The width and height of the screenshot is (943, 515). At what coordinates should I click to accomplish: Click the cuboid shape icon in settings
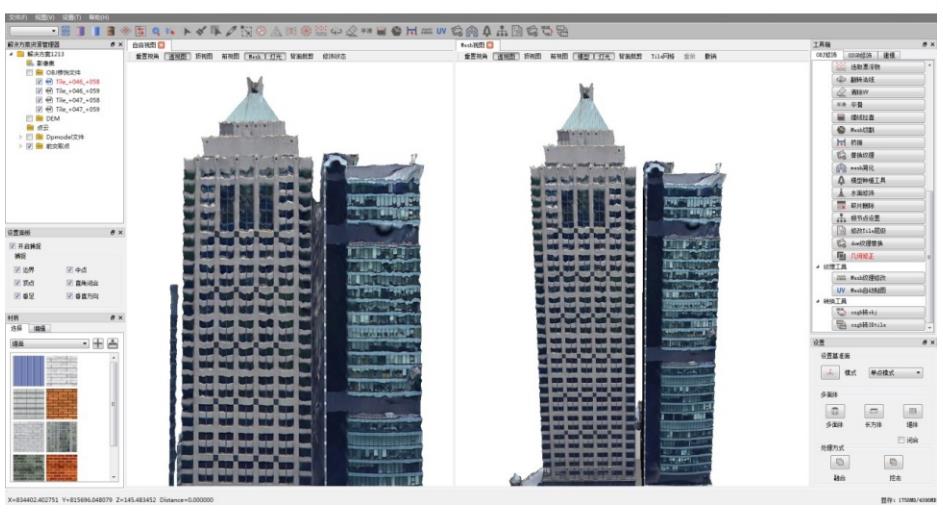click(873, 412)
